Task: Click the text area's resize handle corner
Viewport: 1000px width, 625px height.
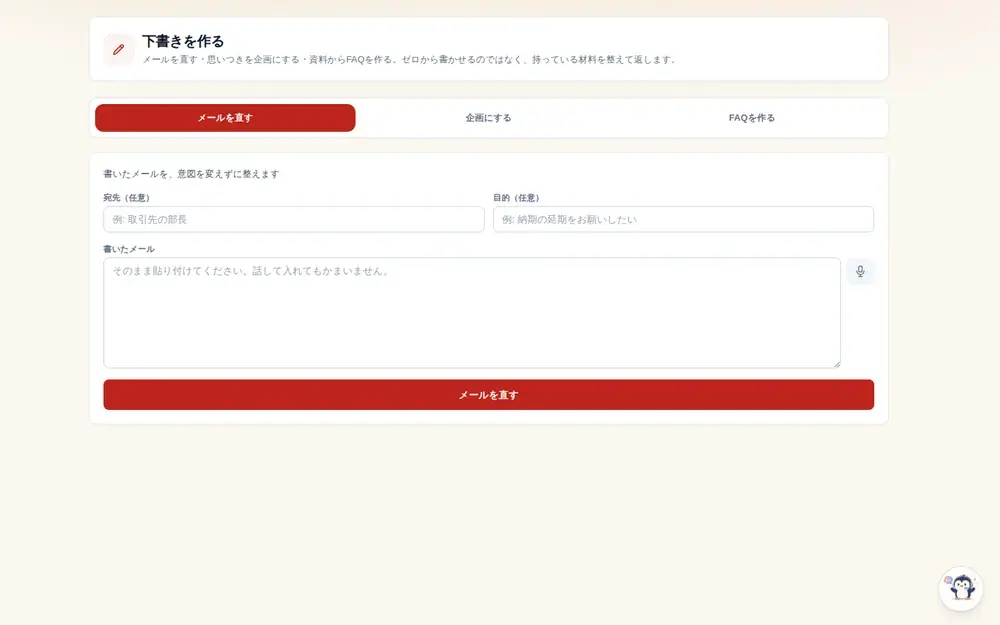Action: [837, 364]
